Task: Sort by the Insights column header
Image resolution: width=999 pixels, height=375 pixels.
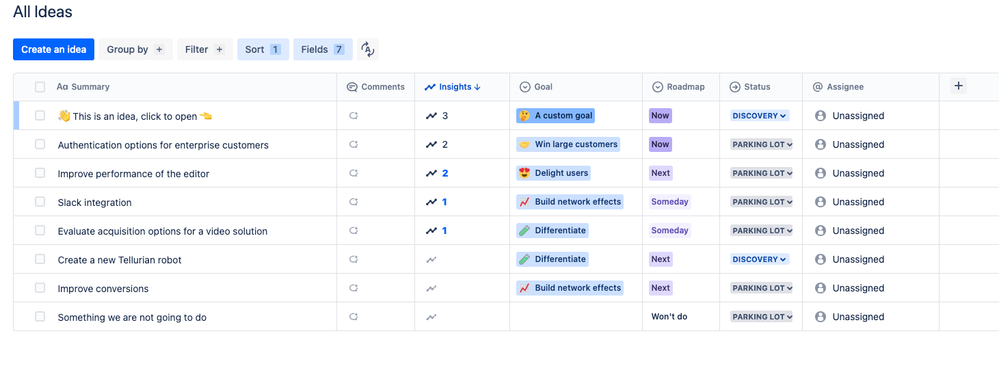Action: pyautogui.click(x=453, y=87)
